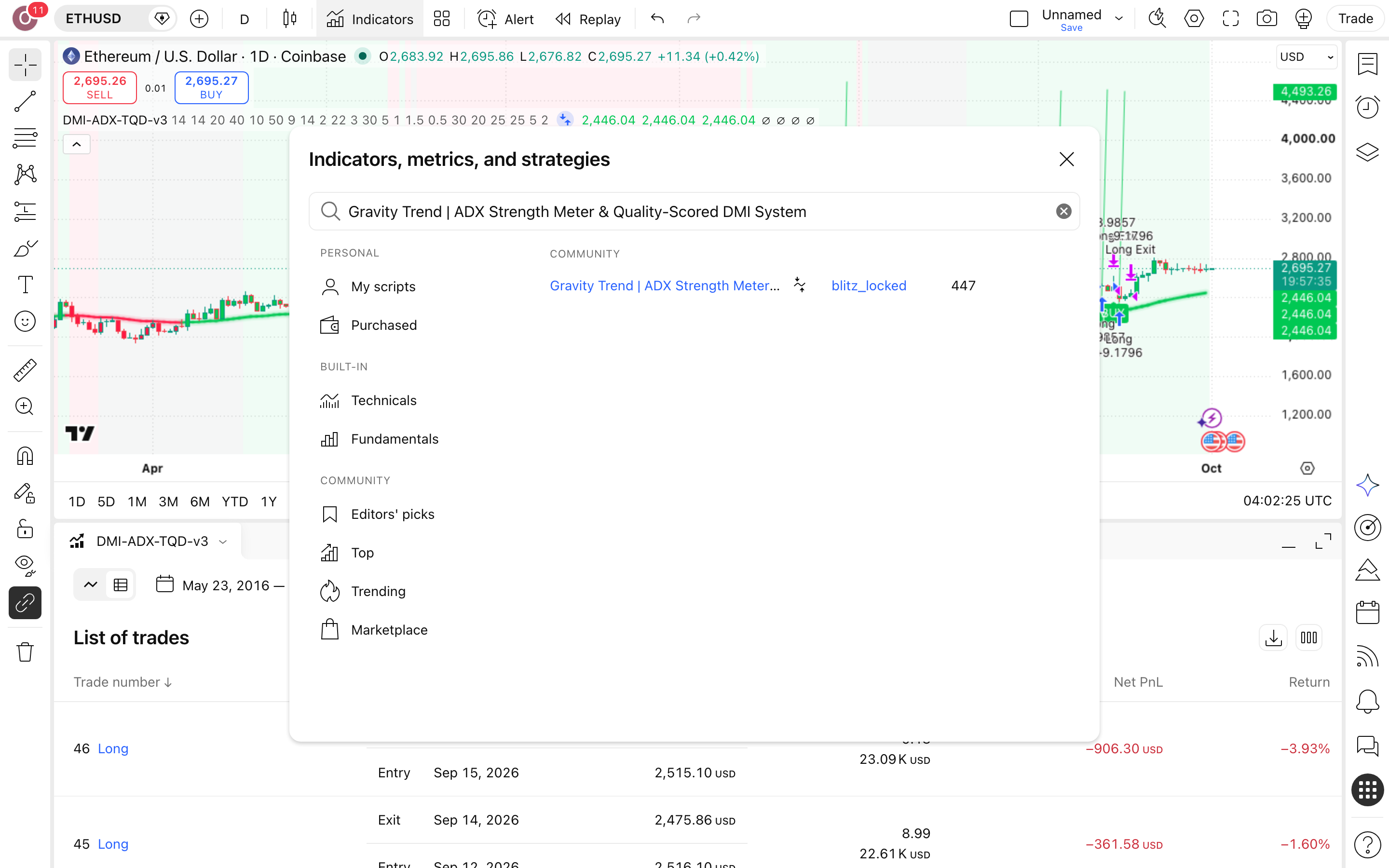Select the ruler measure tool
The image size is (1389, 868).
[x=25, y=370]
